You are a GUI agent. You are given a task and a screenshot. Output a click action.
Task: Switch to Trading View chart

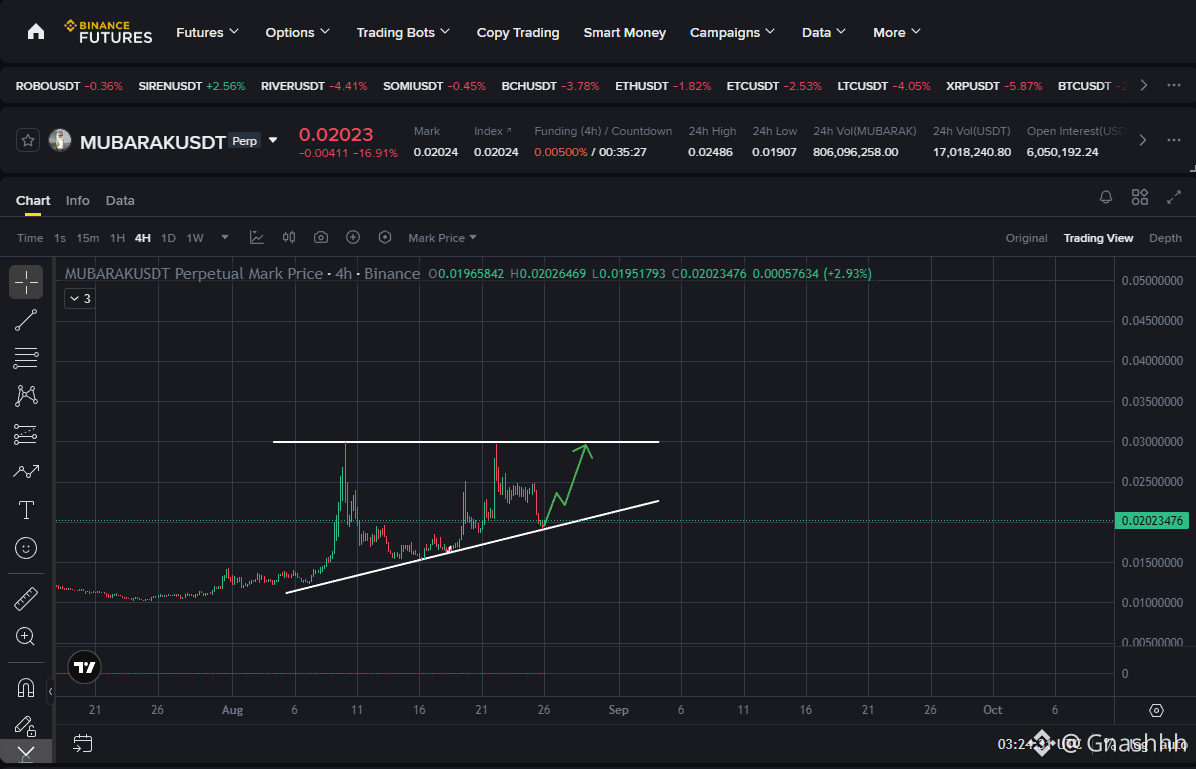point(1098,238)
